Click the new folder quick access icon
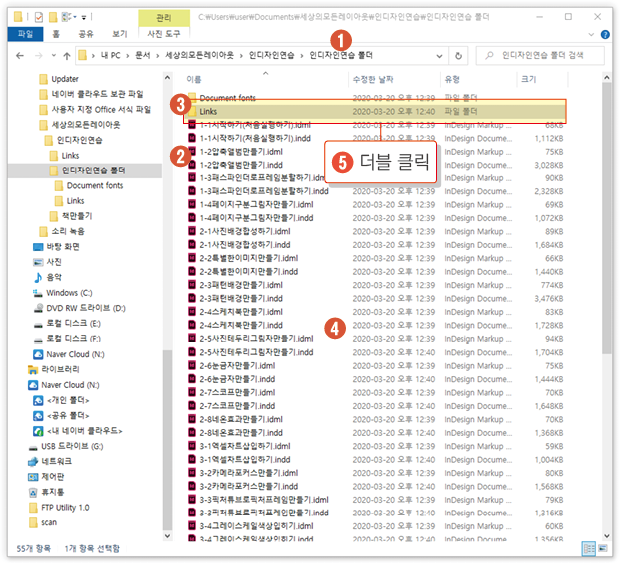Screen dimensions: 620x563 click(x=53, y=17)
